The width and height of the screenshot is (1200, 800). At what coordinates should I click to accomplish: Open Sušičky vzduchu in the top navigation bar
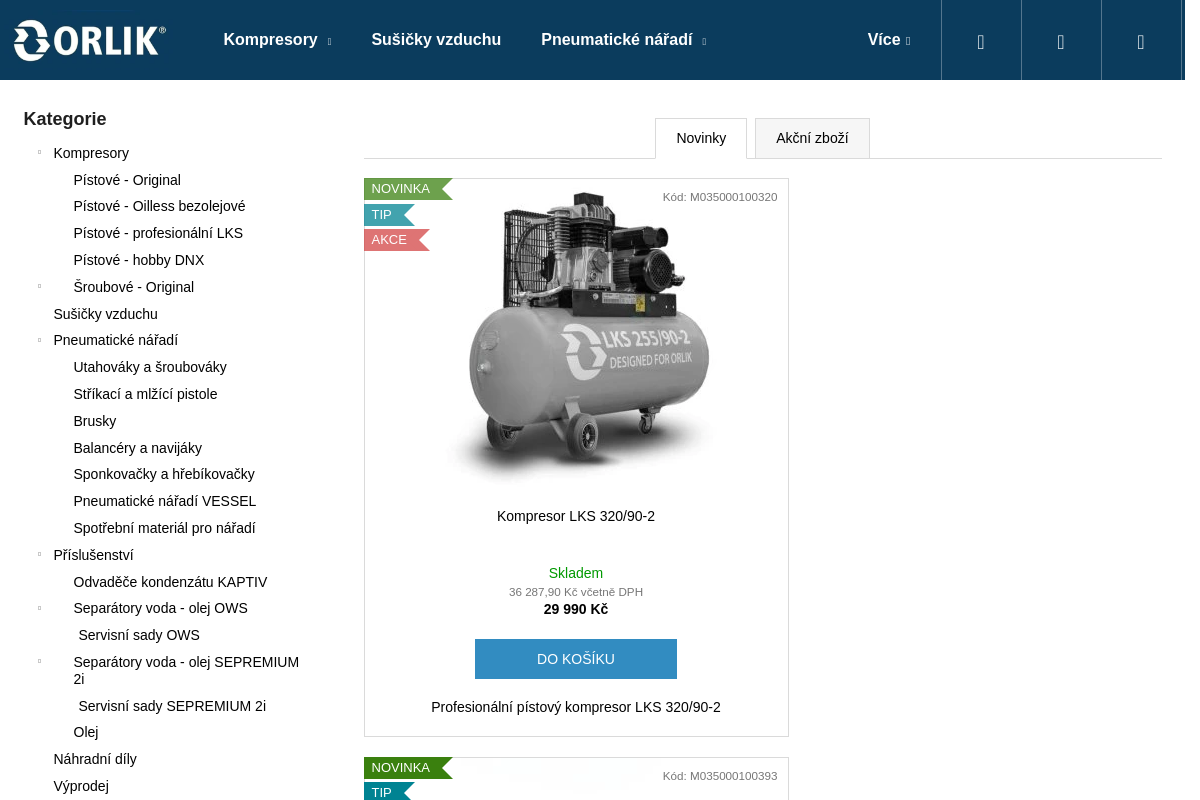coord(436,40)
